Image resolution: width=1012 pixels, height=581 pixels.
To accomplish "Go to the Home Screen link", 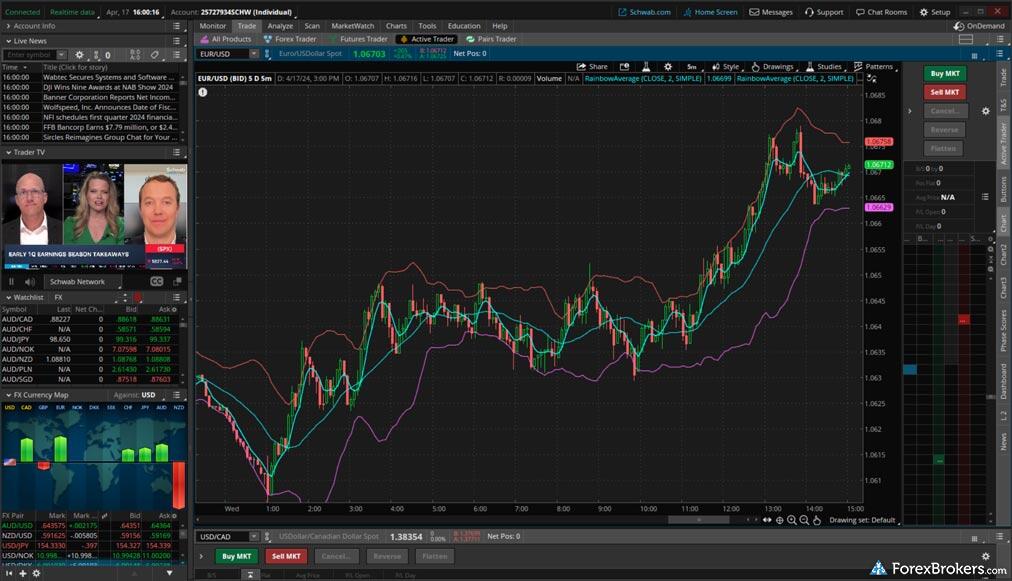I will 711,12.
